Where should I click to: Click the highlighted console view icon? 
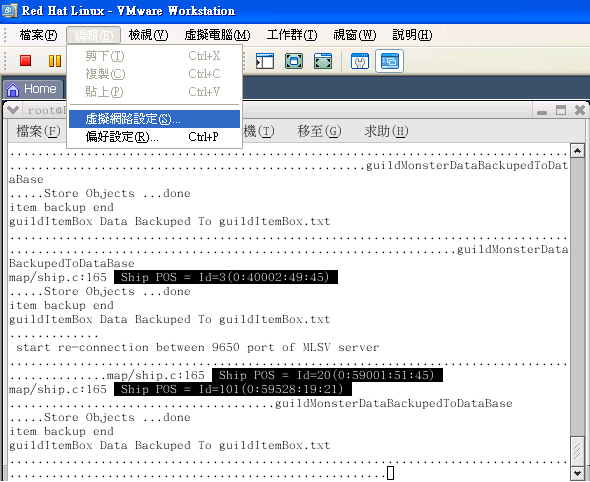[x=389, y=61]
